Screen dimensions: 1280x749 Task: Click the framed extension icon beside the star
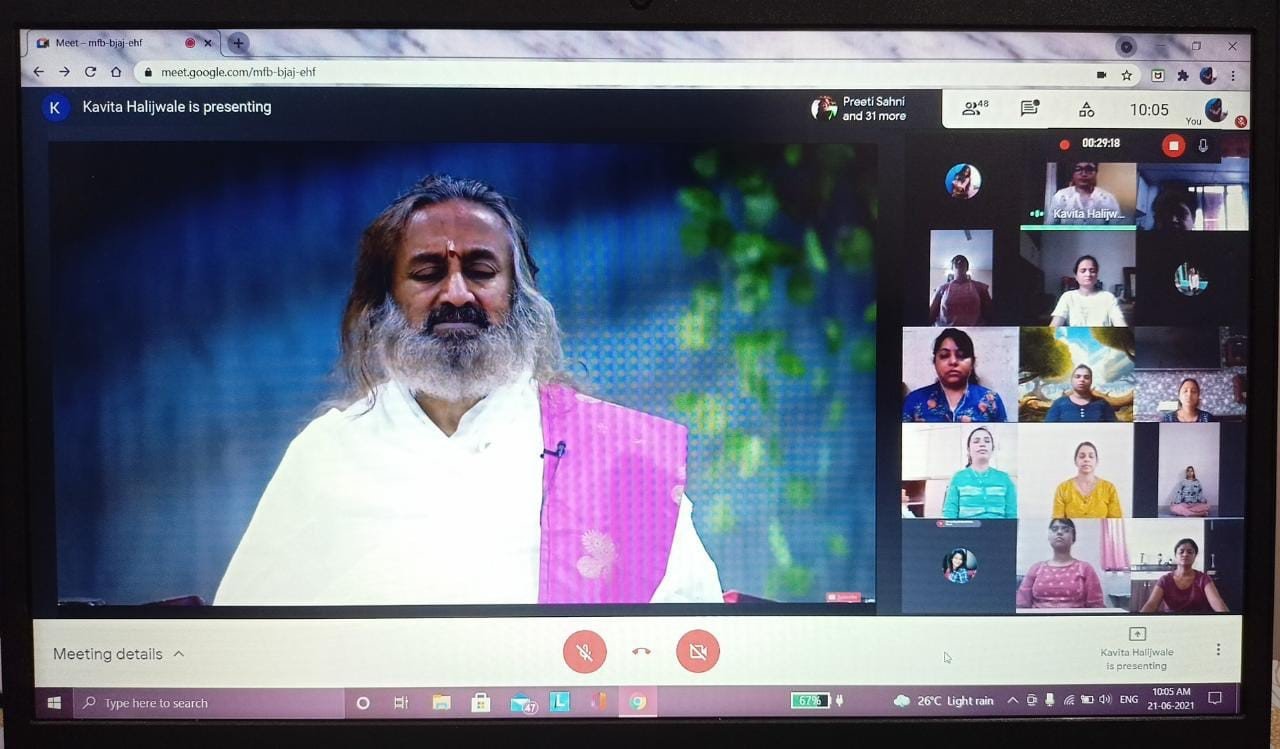click(x=1158, y=75)
